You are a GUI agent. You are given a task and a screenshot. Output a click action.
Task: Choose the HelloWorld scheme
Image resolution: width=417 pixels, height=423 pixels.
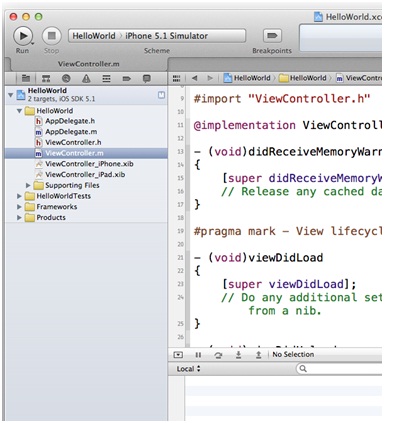coord(94,36)
